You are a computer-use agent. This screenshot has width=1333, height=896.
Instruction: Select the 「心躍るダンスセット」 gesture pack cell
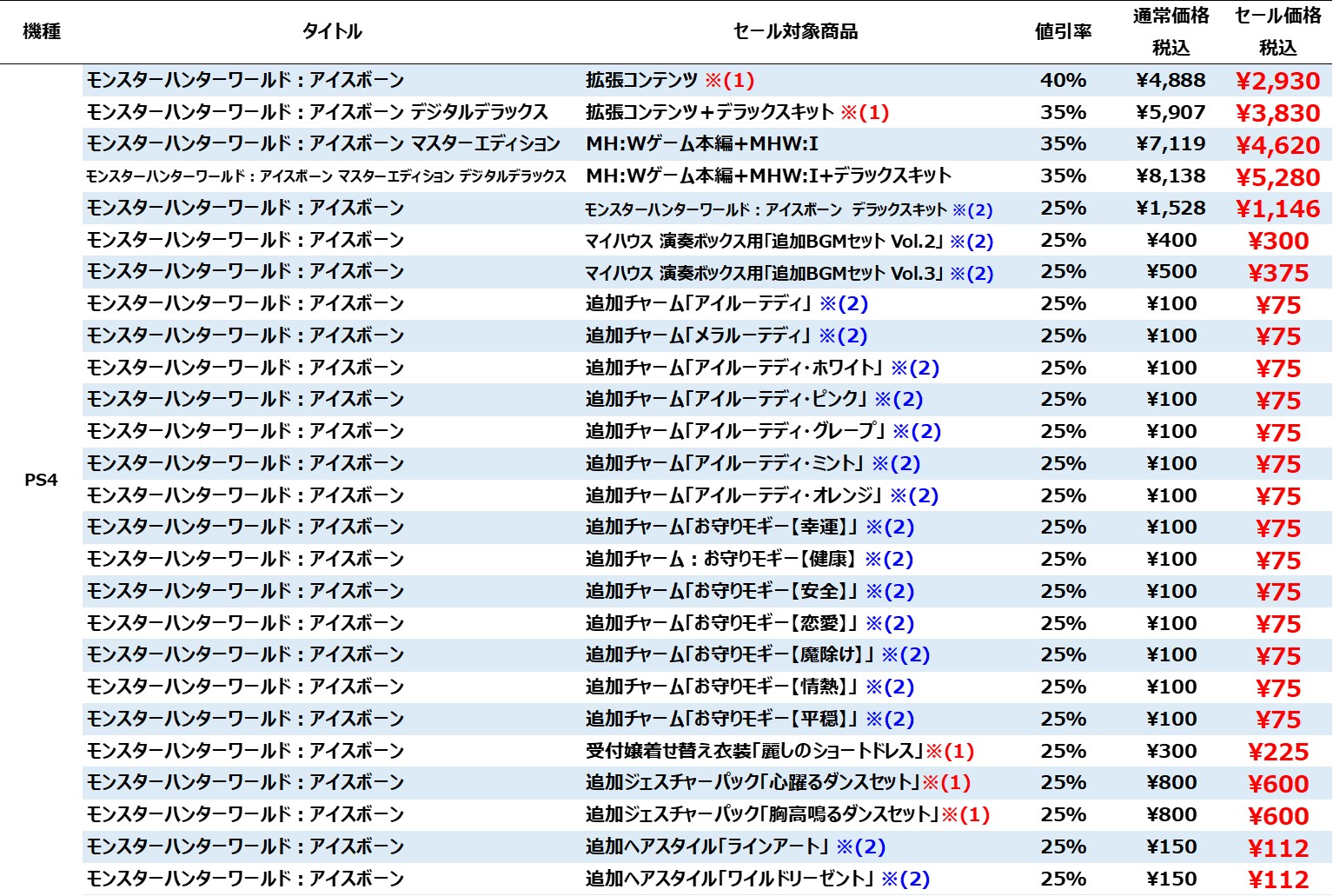(x=778, y=782)
